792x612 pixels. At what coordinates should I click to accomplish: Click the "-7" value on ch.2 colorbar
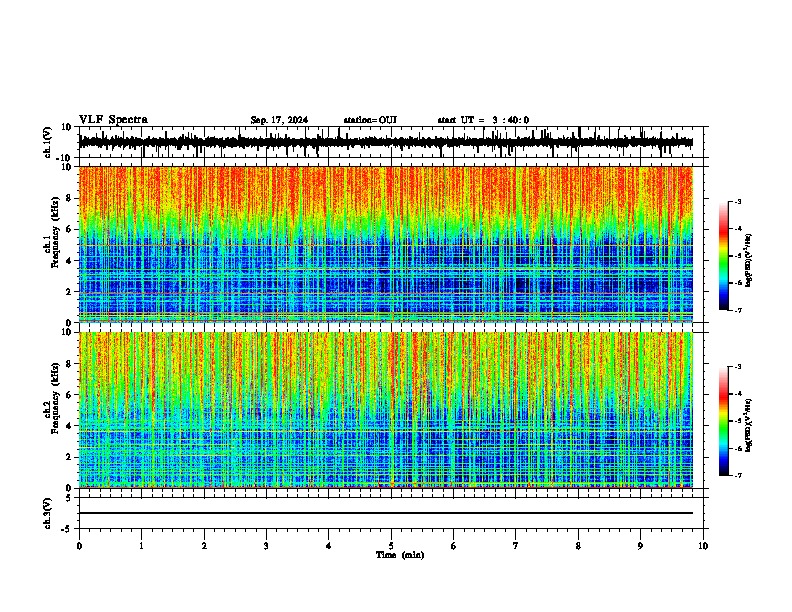pyautogui.click(x=737, y=475)
